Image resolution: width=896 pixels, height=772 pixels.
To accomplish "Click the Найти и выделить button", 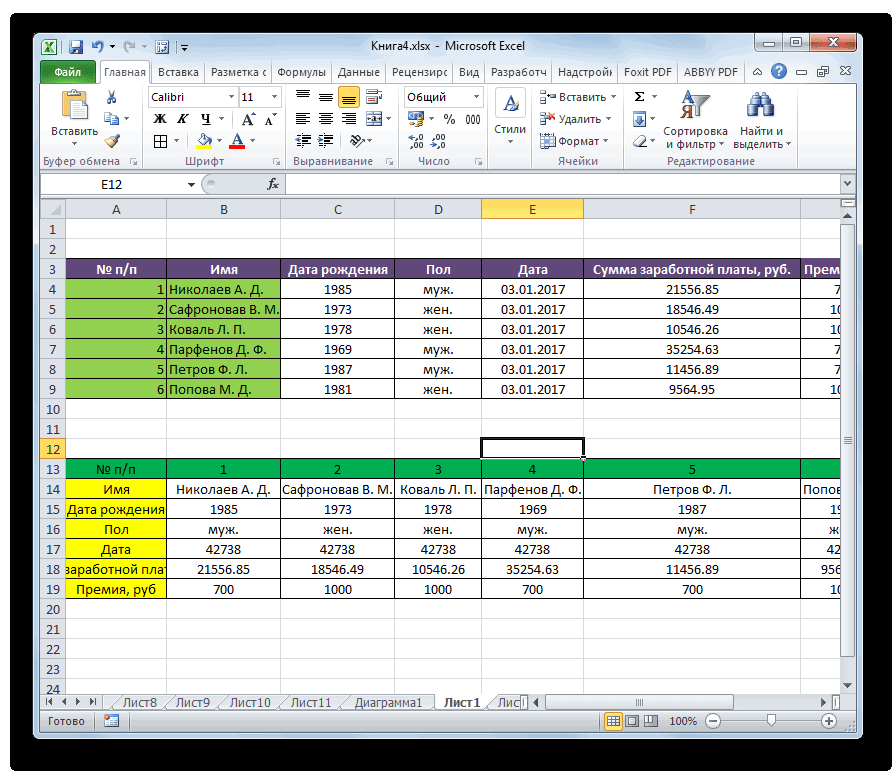I will [x=762, y=120].
